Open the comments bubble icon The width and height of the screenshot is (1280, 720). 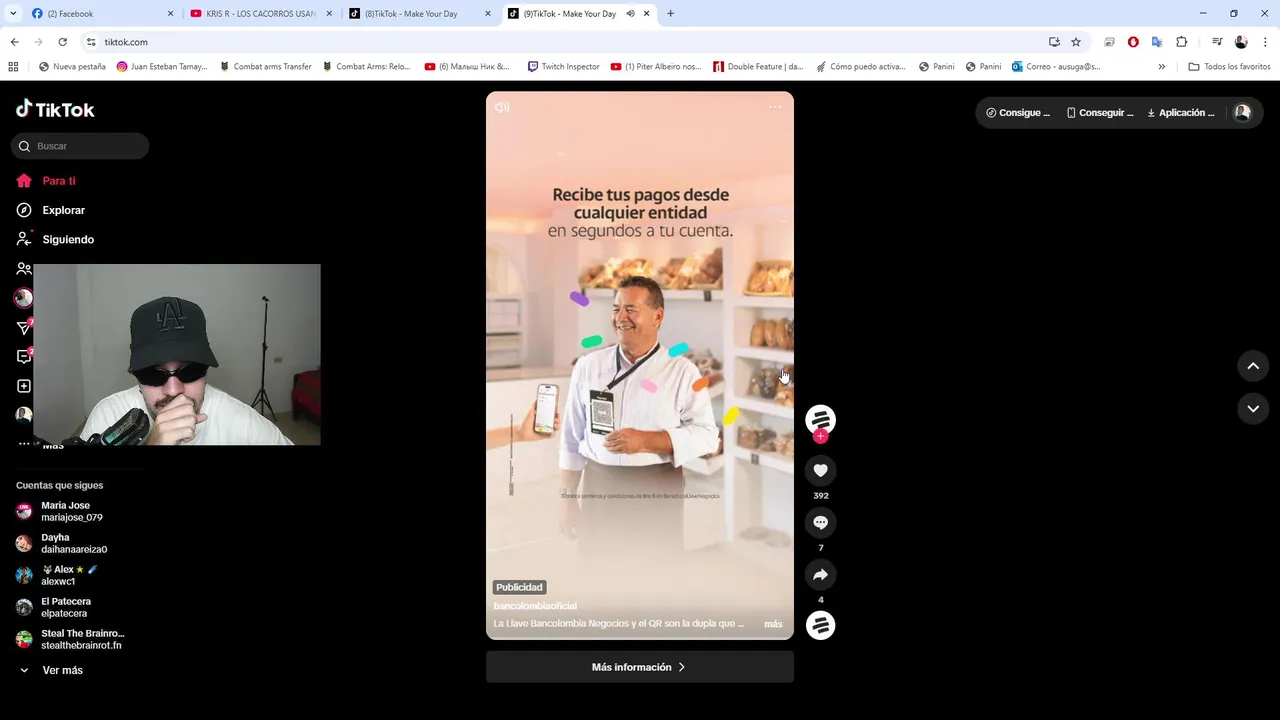pyautogui.click(x=821, y=522)
